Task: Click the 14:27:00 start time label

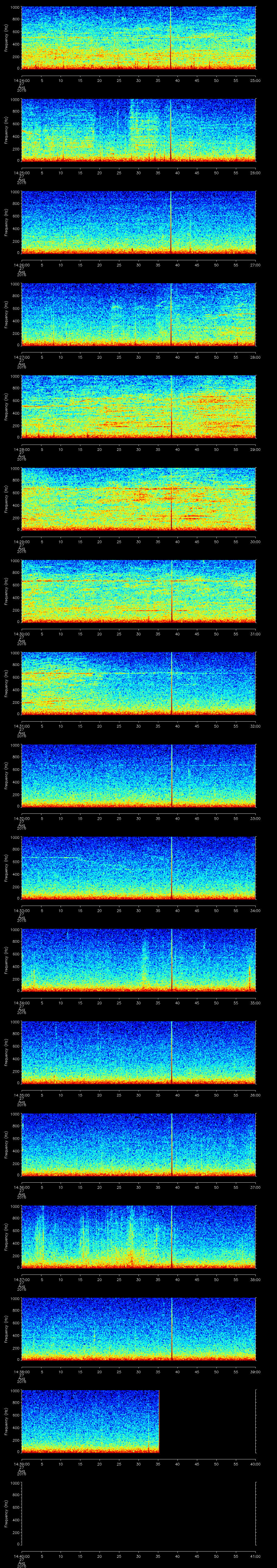Action: pos(21,357)
